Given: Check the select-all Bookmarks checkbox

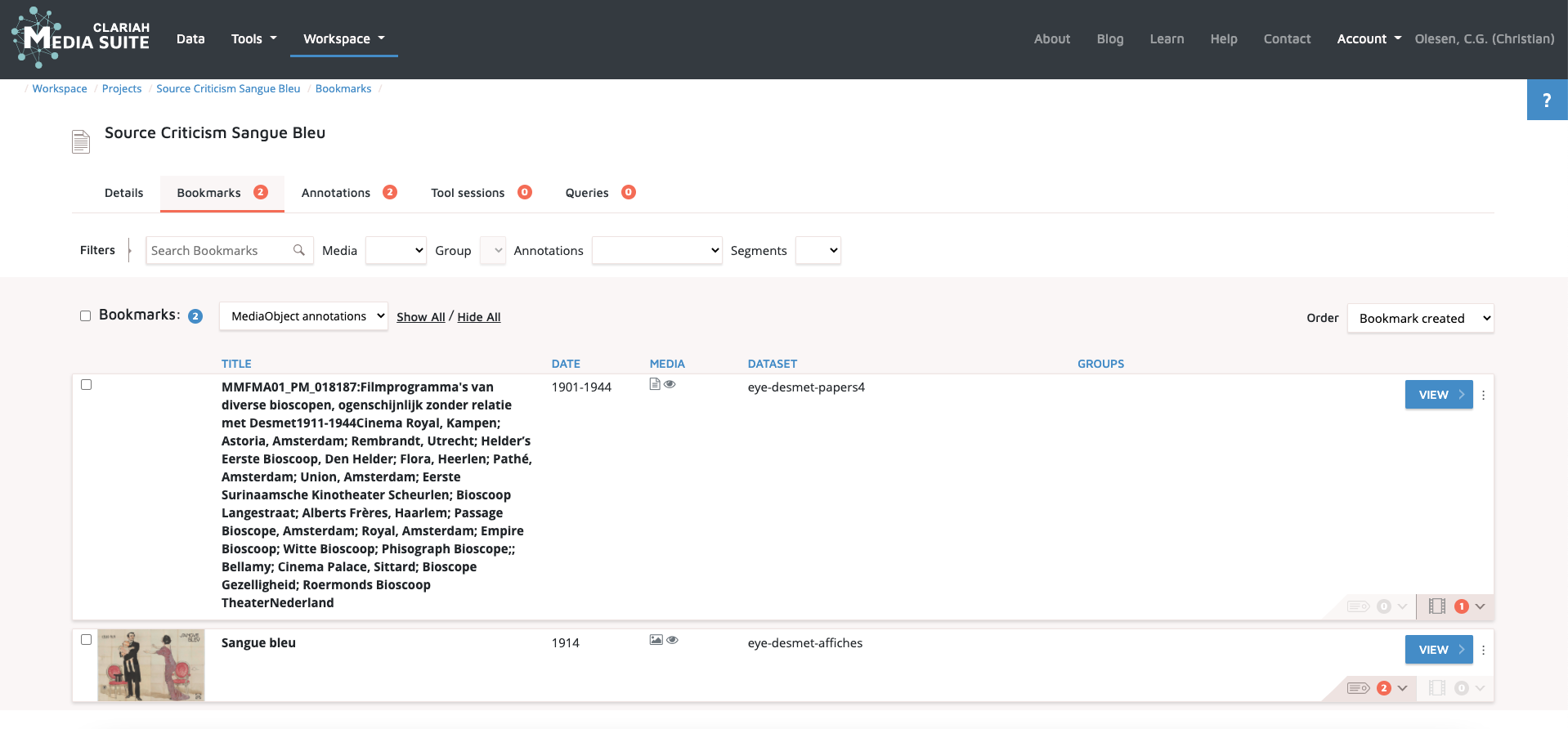Looking at the screenshot, I should 85,316.
